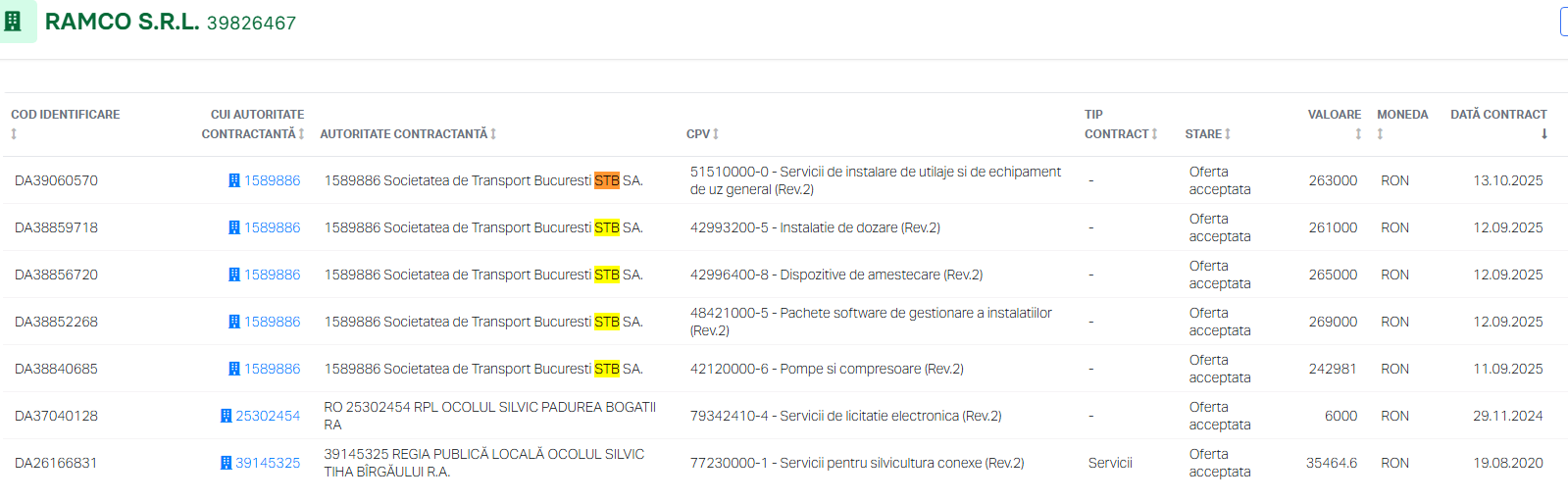
Task: Open authority link 39145325
Action: (x=268, y=463)
